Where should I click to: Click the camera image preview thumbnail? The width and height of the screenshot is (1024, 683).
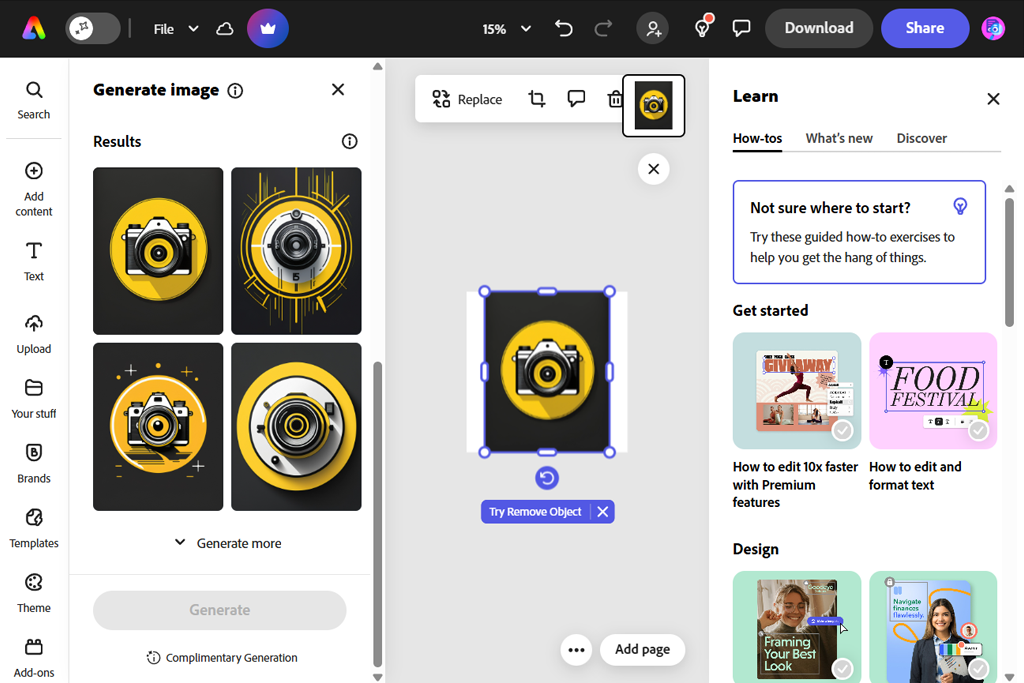click(x=654, y=105)
